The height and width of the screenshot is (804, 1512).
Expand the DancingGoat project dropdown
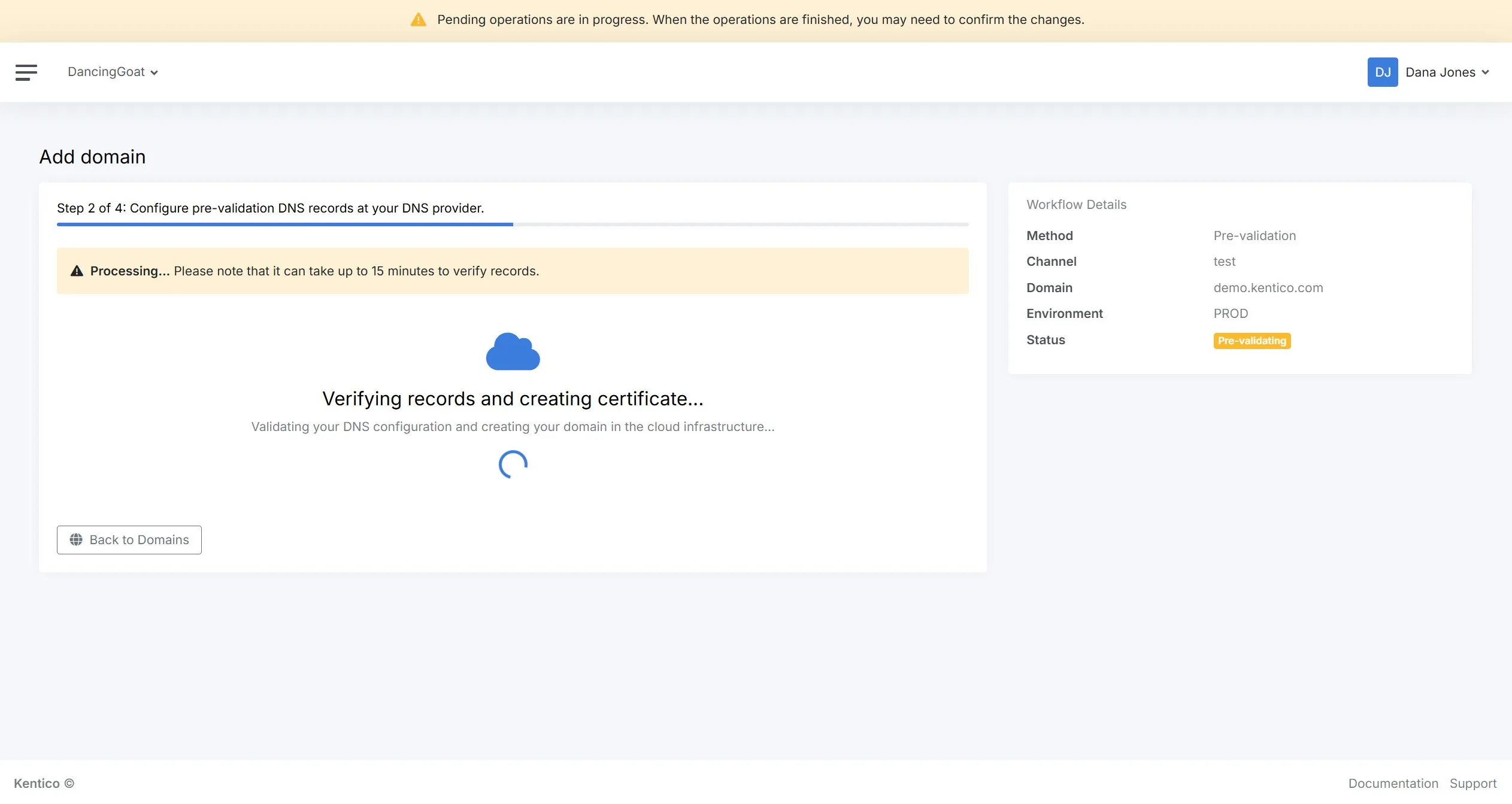pos(113,72)
